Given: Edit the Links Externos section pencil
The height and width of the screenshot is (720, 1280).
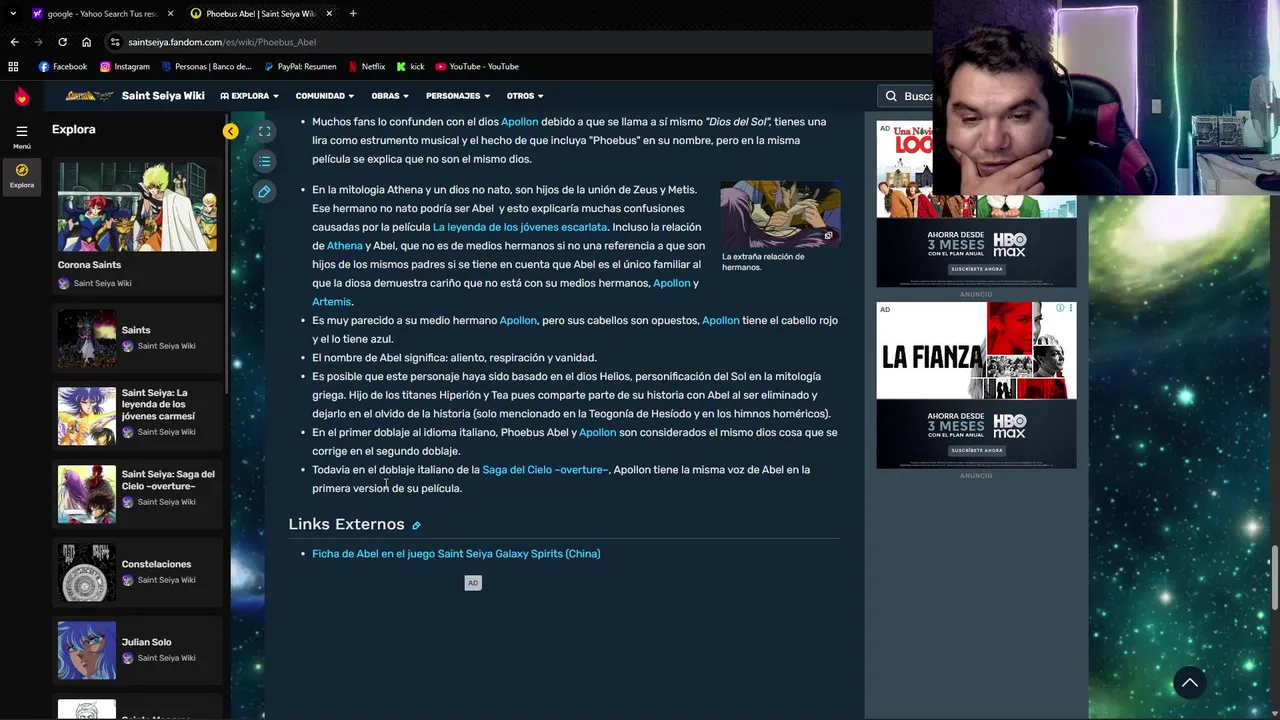Looking at the screenshot, I should click(x=416, y=525).
